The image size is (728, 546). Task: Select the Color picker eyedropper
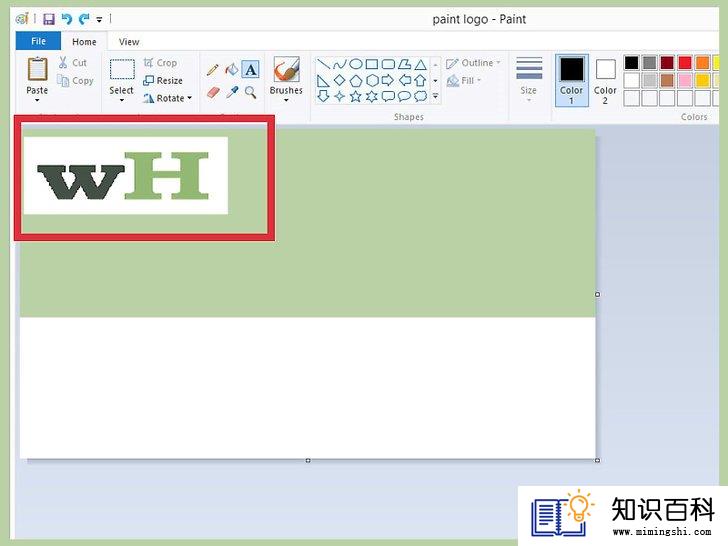click(232, 92)
